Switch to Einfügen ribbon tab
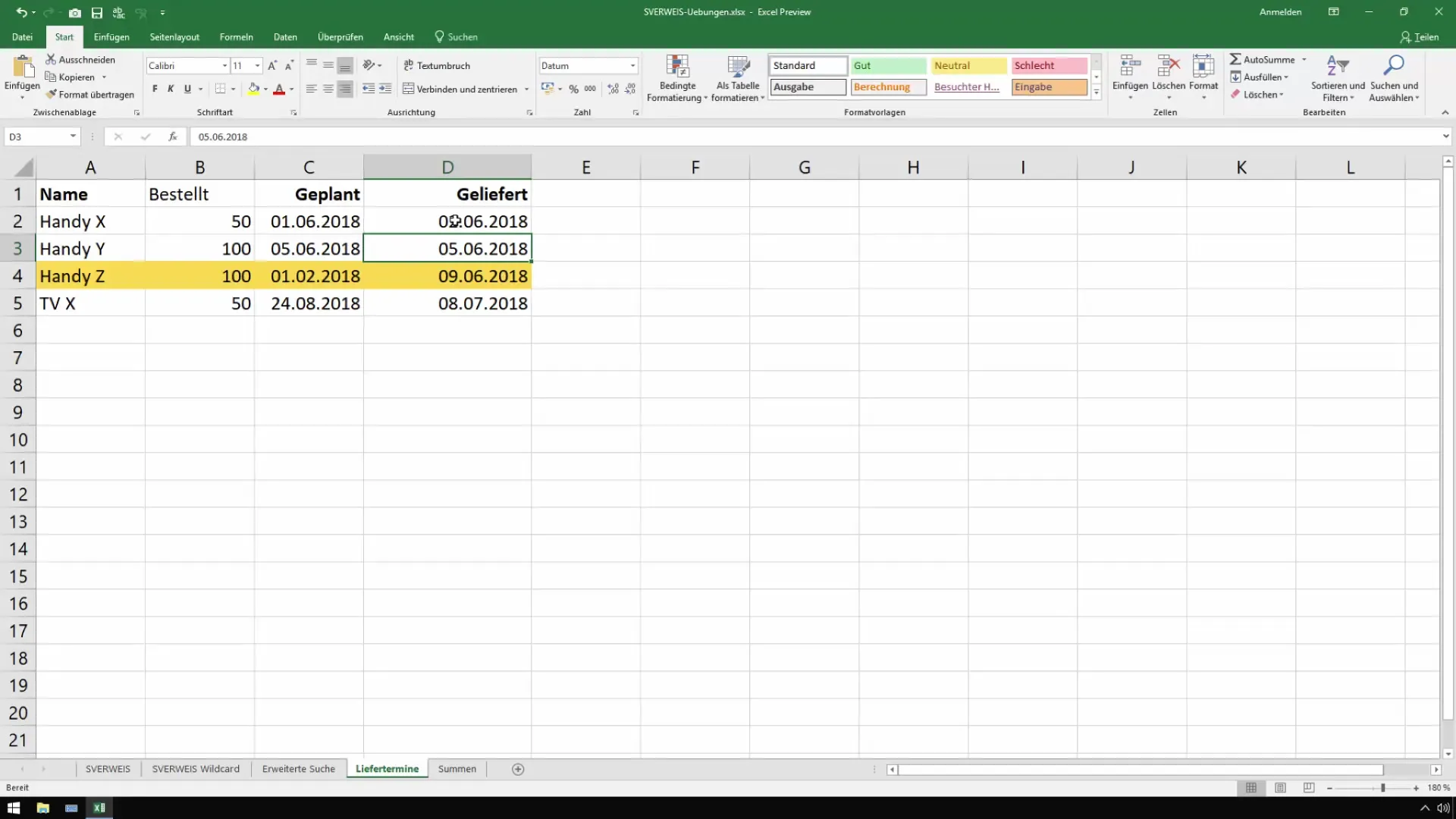This screenshot has height=819, width=1456. [x=111, y=36]
